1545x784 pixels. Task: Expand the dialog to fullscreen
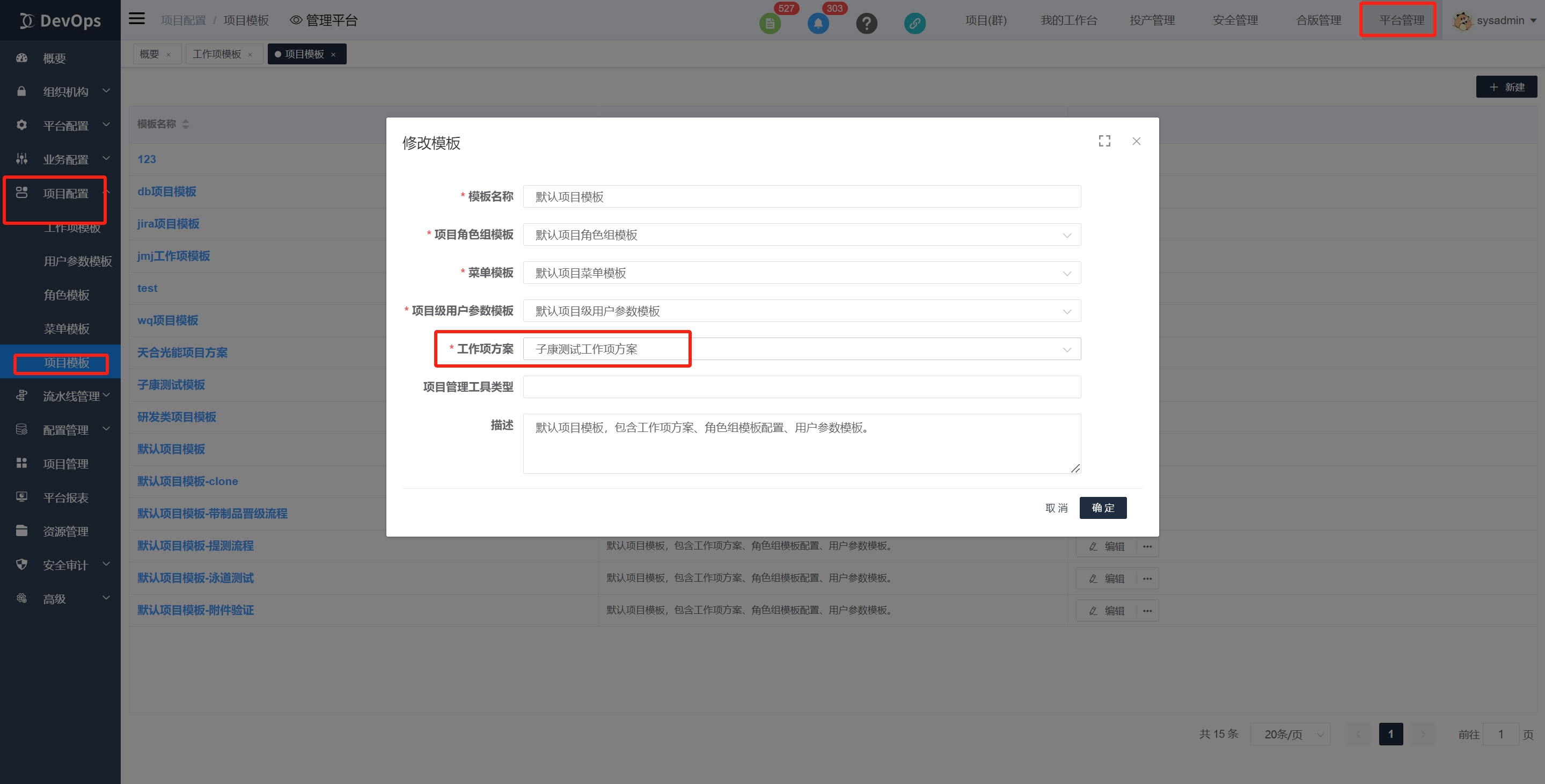1104,141
